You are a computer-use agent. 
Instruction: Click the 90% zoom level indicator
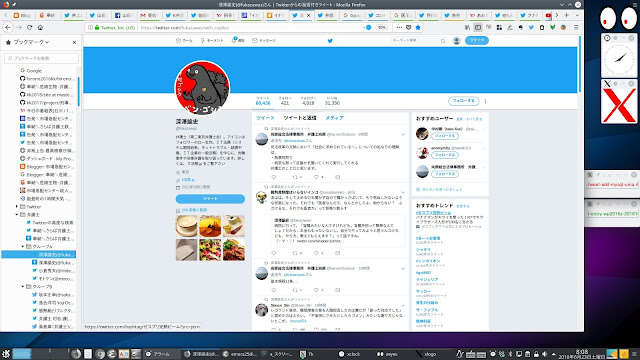(382, 28)
